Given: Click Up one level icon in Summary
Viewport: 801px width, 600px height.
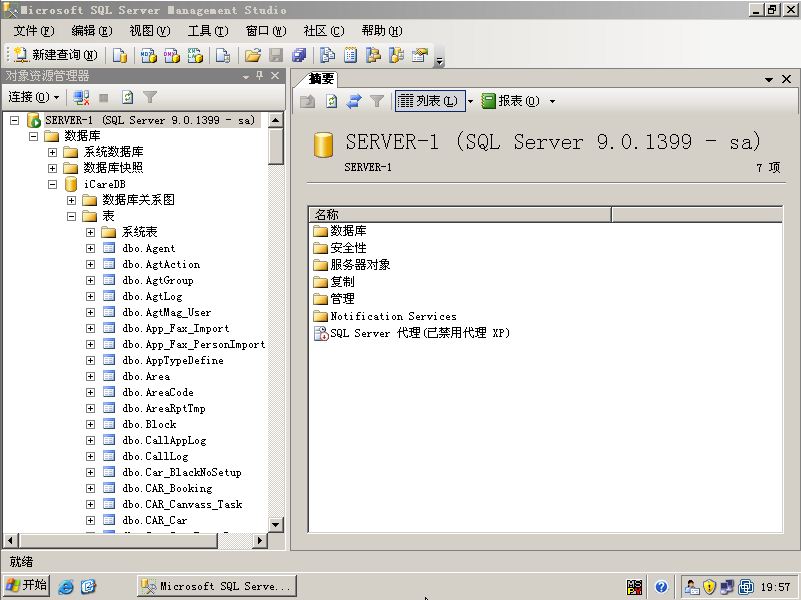Looking at the screenshot, I should click(308, 101).
